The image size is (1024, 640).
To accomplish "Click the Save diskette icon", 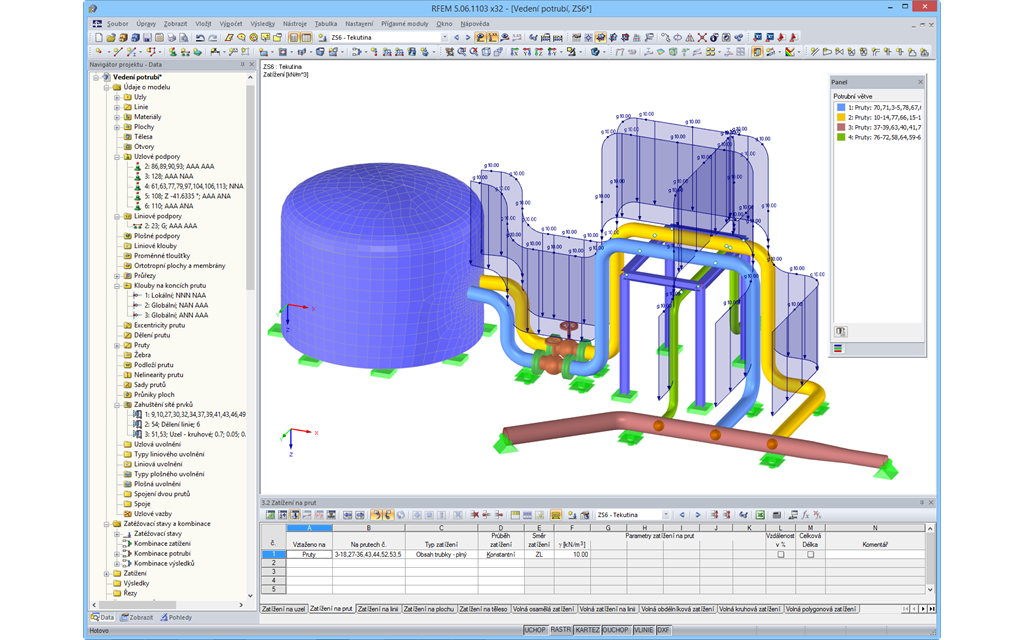I will click(x=148, y=37).
